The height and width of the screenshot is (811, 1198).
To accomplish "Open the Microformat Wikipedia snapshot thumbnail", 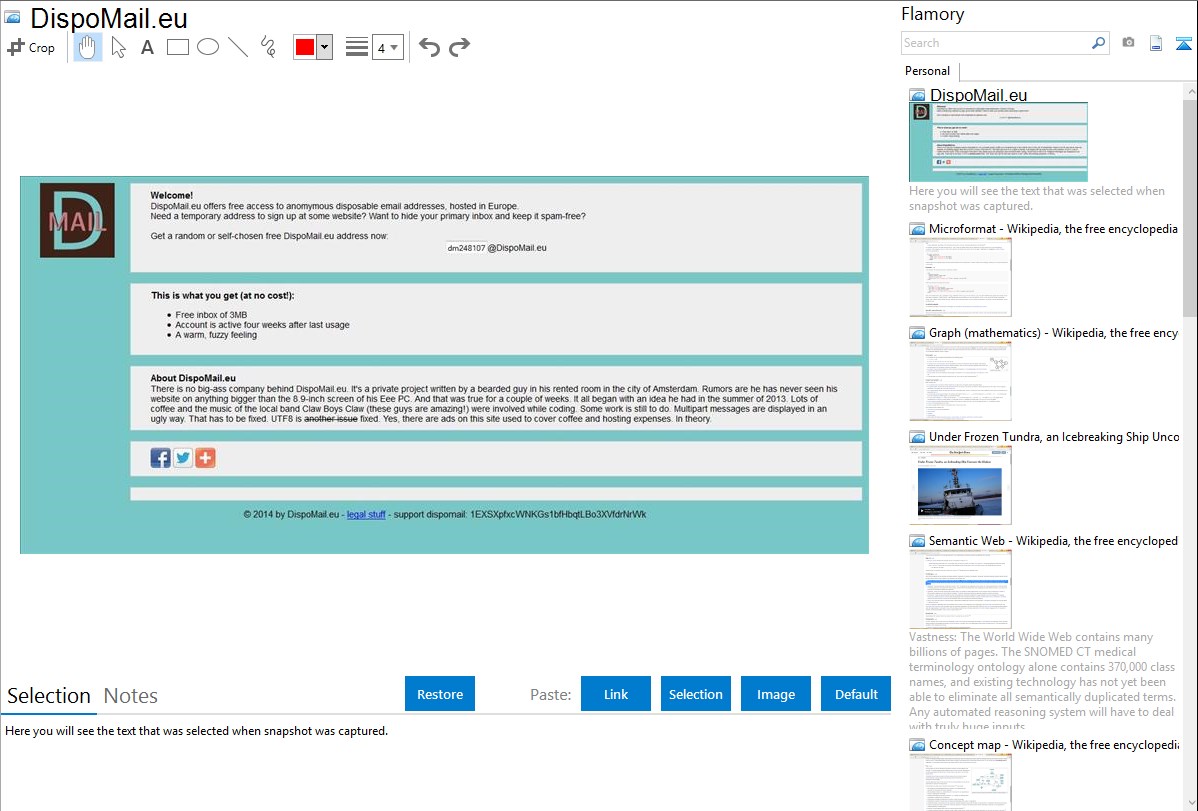I will (960, 277).
